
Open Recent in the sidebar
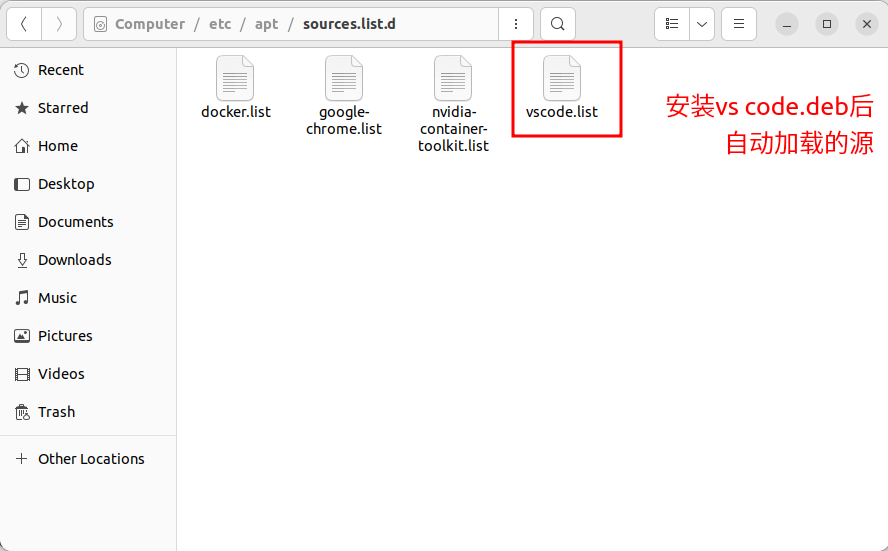[x=88, y=70]
